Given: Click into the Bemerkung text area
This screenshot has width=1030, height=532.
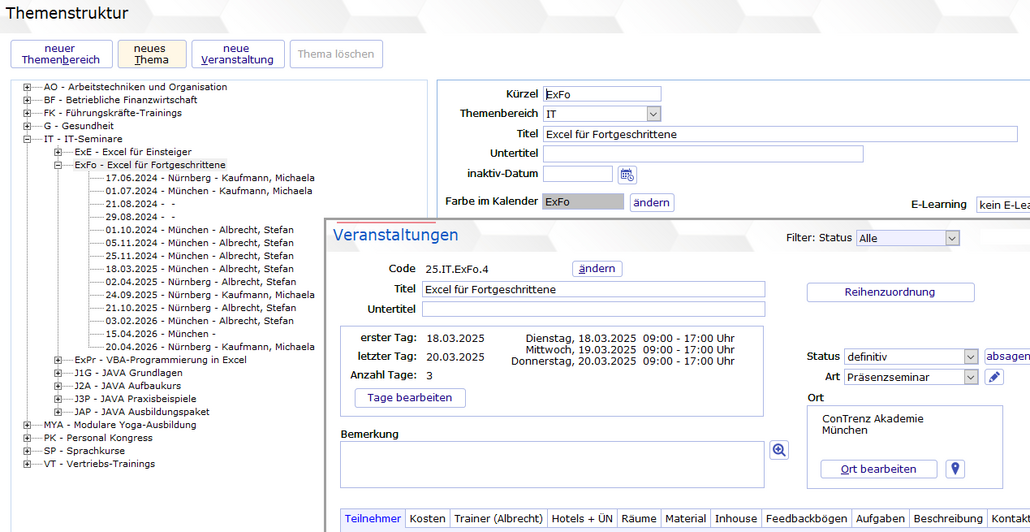Looking at the screenshot, I should [552, 465].
